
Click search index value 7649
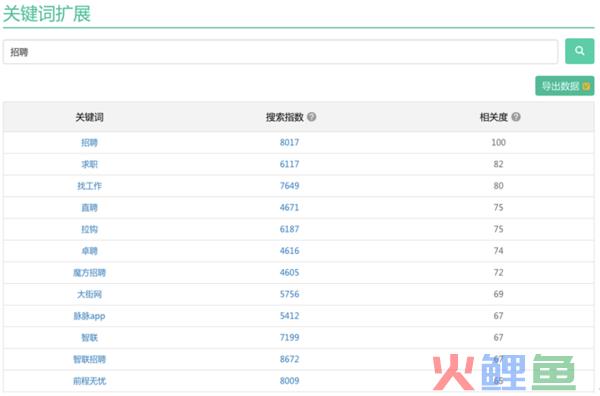click(289, 186)
